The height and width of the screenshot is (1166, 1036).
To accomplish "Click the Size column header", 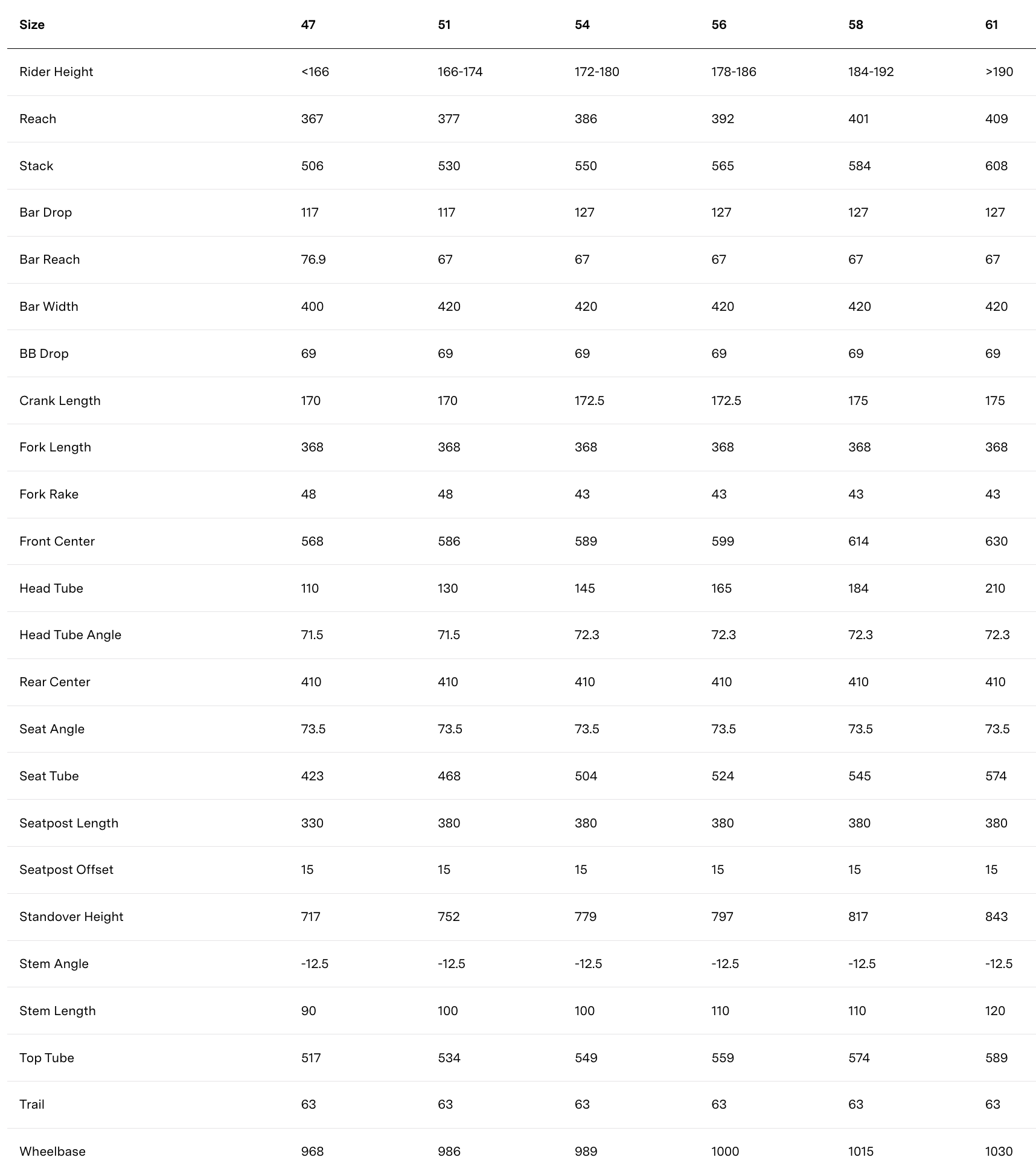I will (x=32, y=25).
